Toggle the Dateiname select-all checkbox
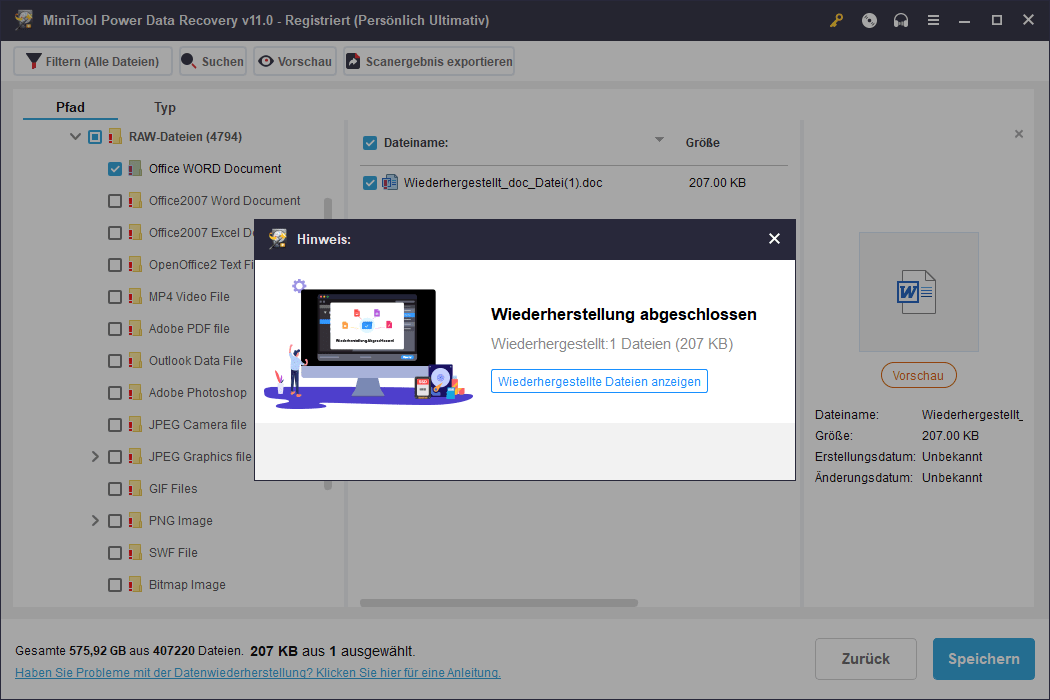The width and height of the screenshot is (1050, 700). [x=370, y=143]
